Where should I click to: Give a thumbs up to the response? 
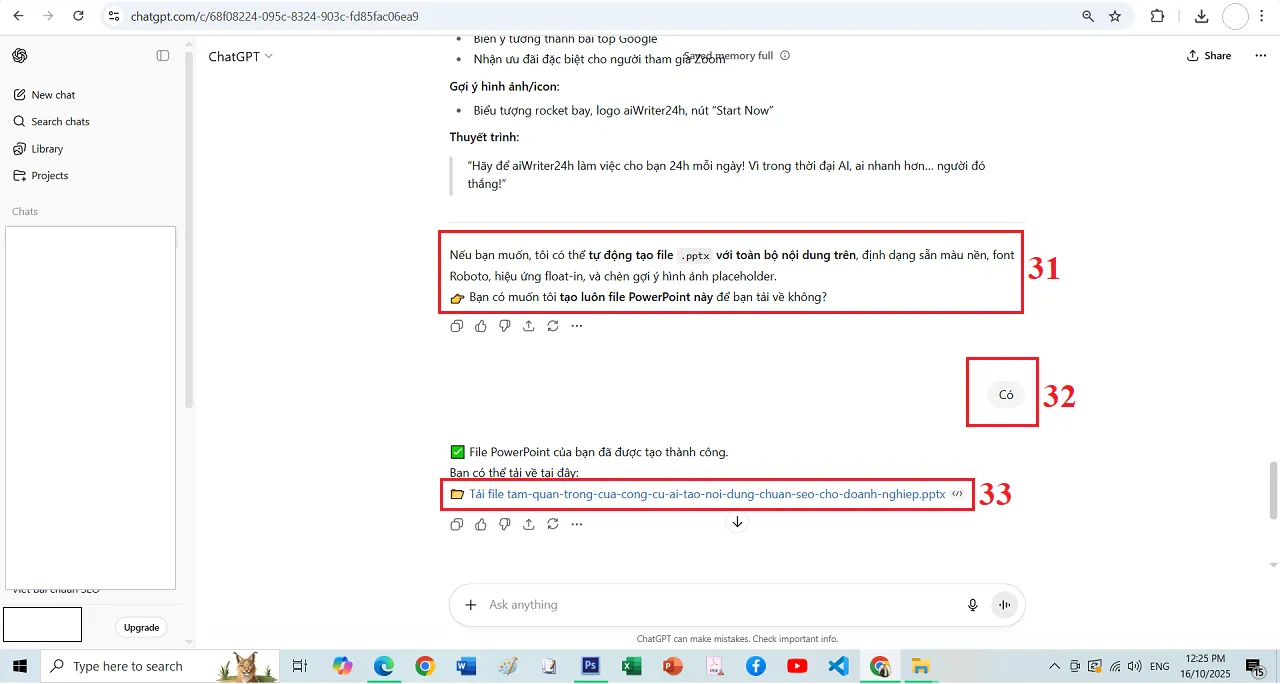[481, 524]
